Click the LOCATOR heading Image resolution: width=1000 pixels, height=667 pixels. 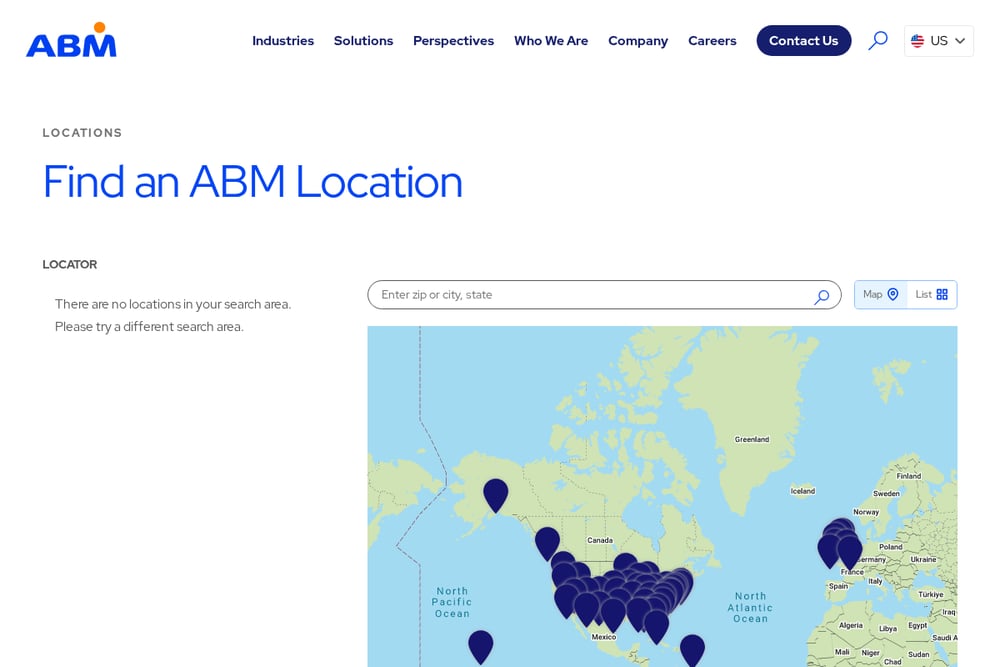[70, 264]
